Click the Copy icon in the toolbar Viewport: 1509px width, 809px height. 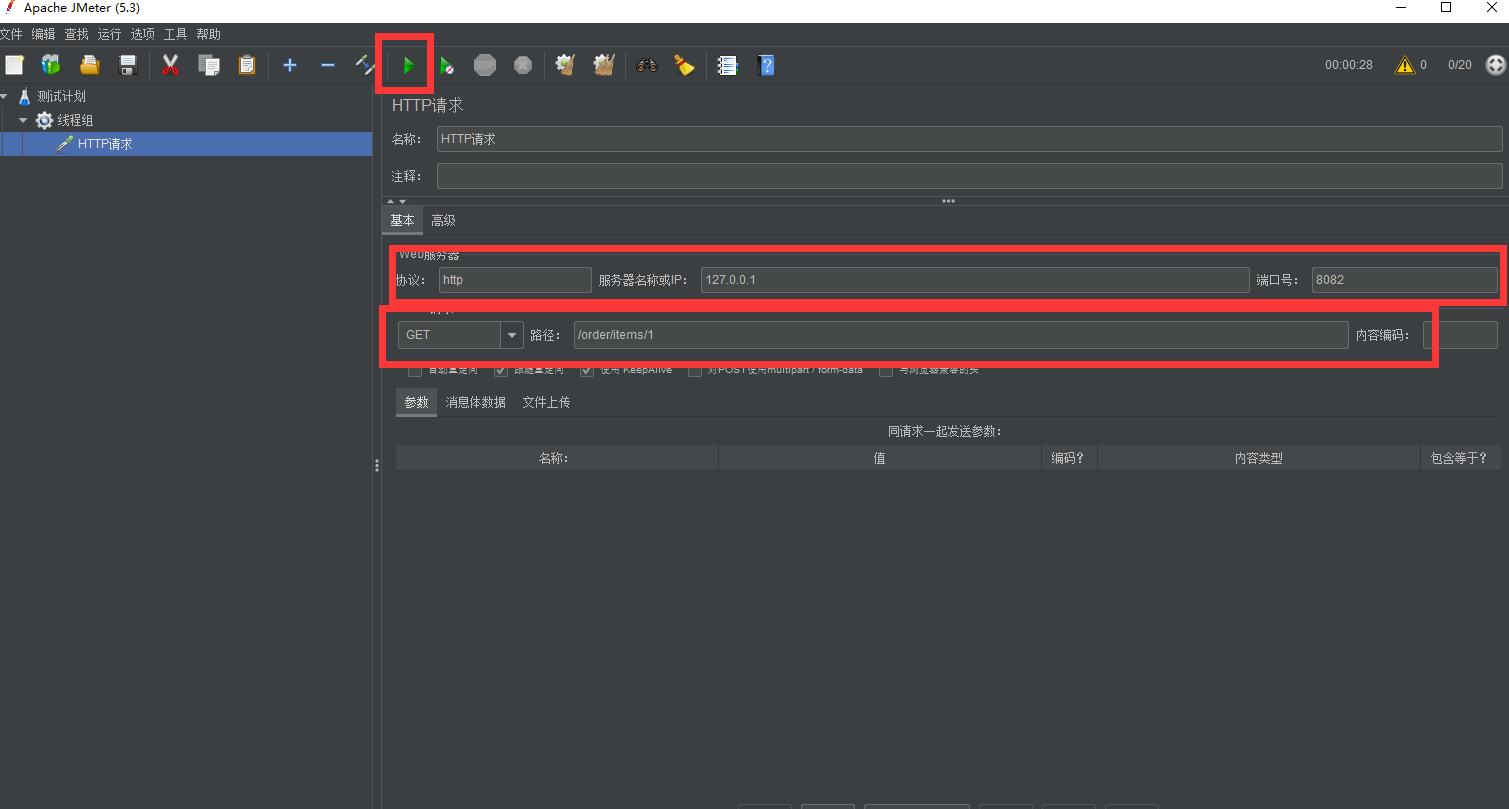(209, 65)
